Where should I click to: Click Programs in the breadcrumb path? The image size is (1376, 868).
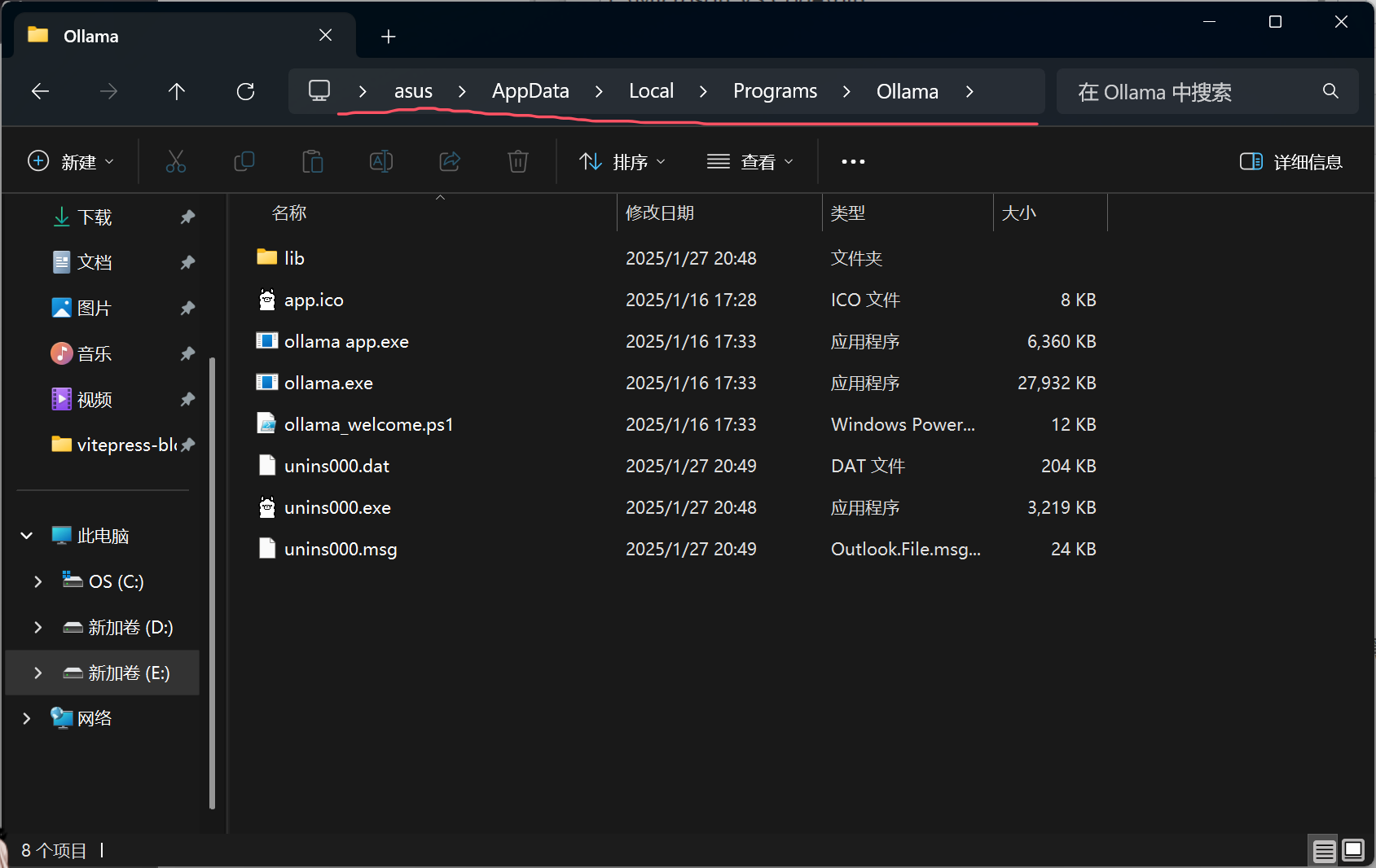[775, 91]
